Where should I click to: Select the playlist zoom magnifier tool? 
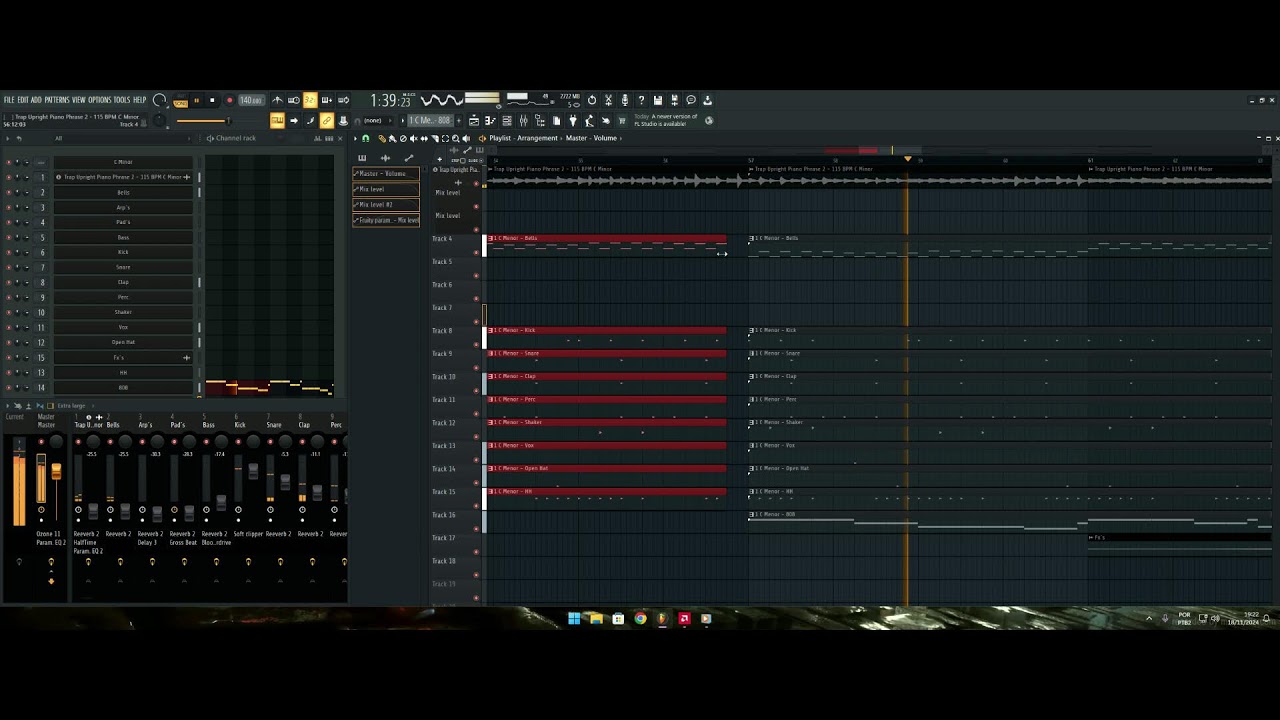(456, 139)
